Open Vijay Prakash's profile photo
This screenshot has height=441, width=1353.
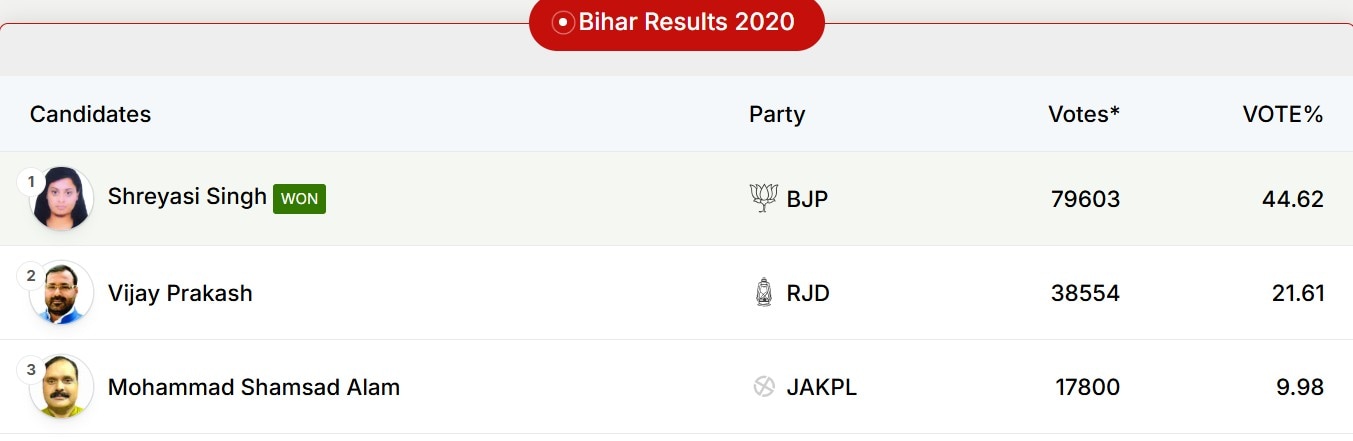[x=62, y=293]
